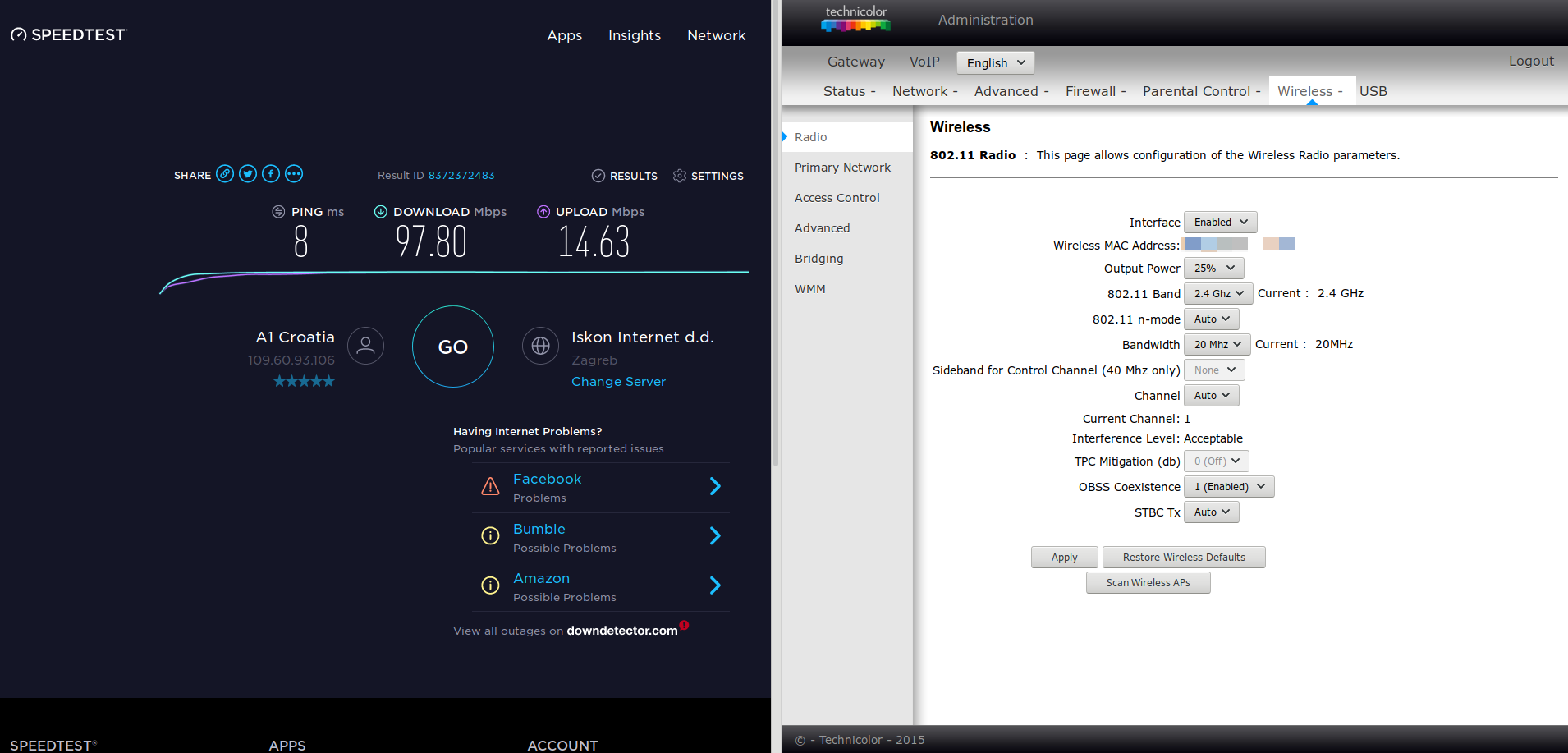Open the Interface Enabled dropdown
This screenshot has height=753, width=1568.
click(1220, 223)
